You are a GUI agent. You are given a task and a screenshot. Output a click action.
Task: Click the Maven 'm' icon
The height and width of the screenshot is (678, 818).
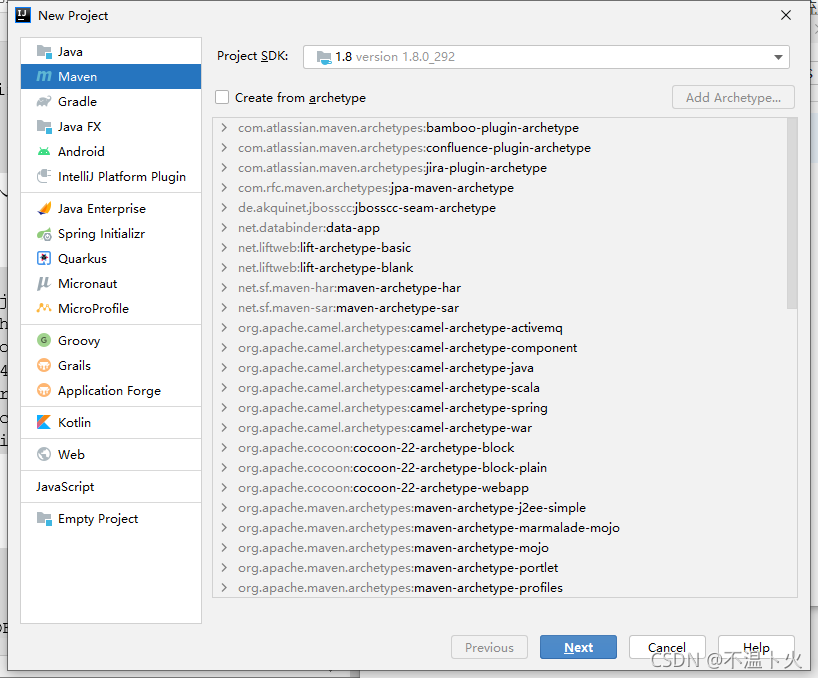[x=44, y=77]
